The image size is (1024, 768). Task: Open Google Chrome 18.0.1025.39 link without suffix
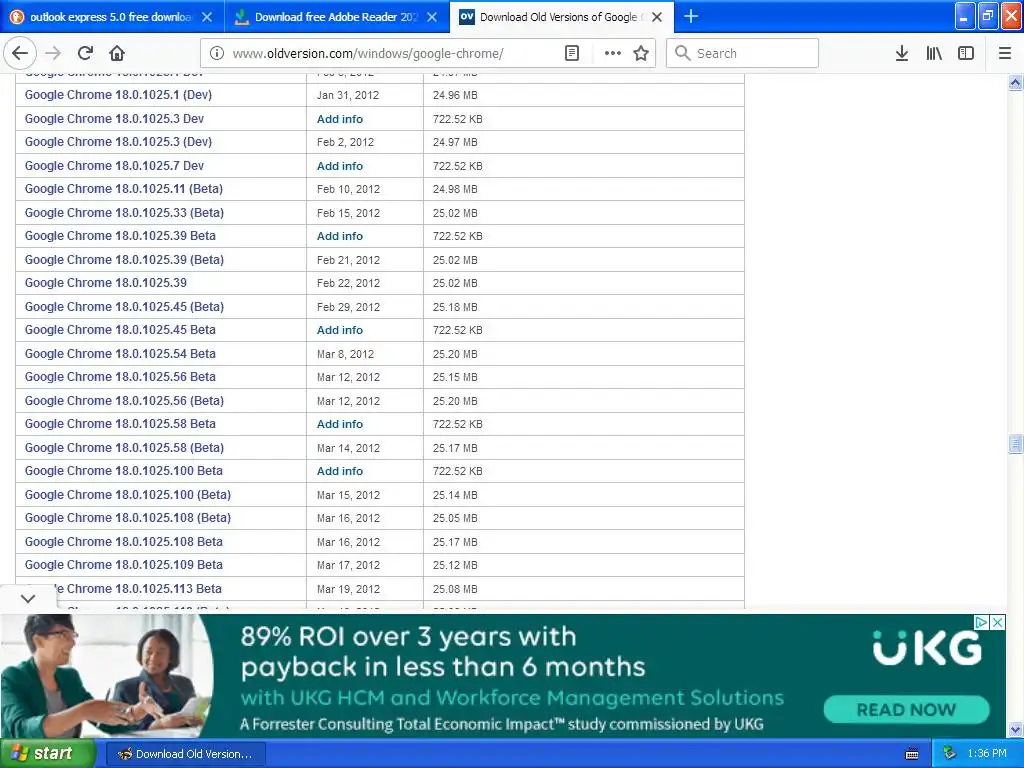pos(106,283)
